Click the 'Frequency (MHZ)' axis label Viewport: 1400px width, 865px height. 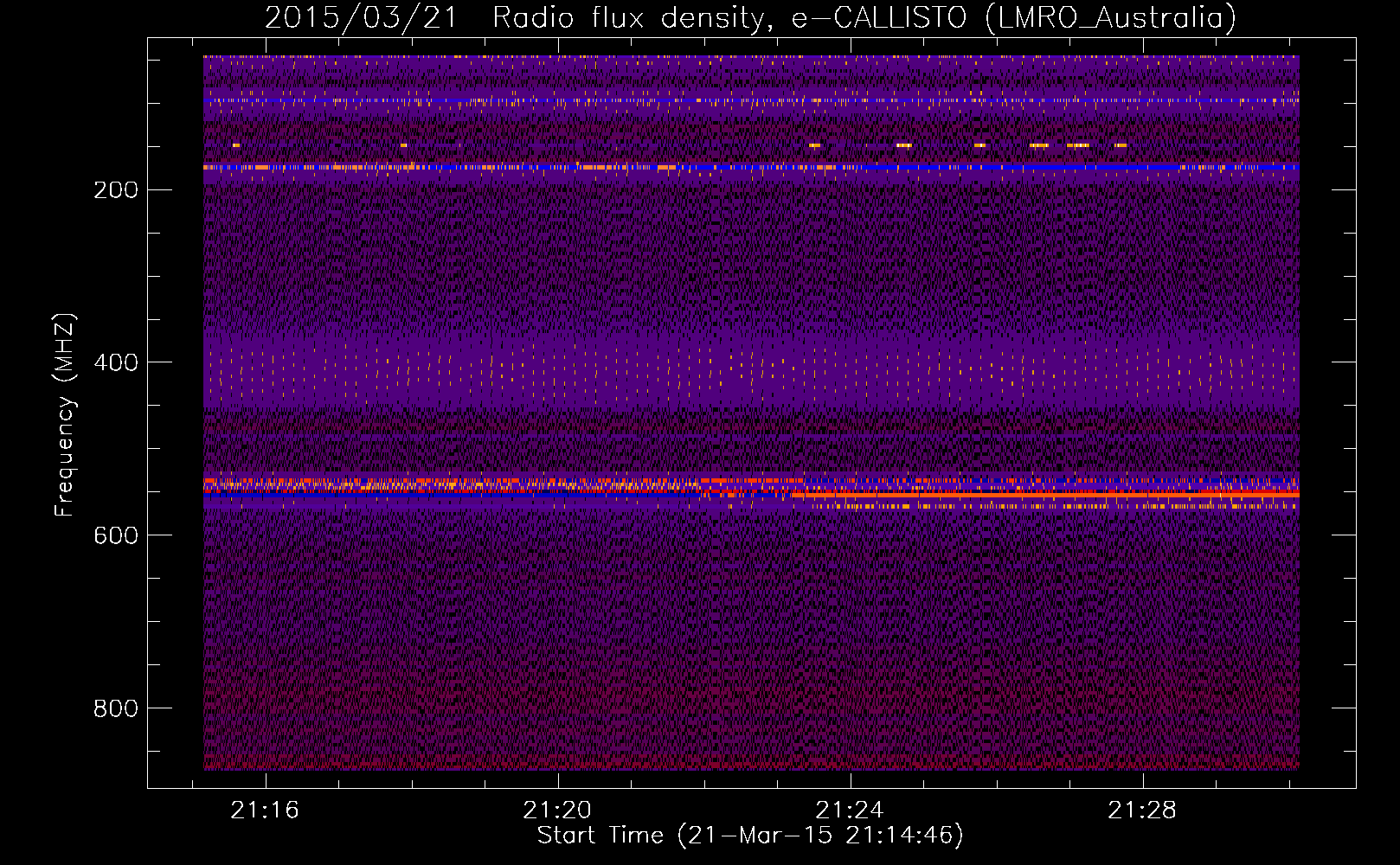(65, 415)
